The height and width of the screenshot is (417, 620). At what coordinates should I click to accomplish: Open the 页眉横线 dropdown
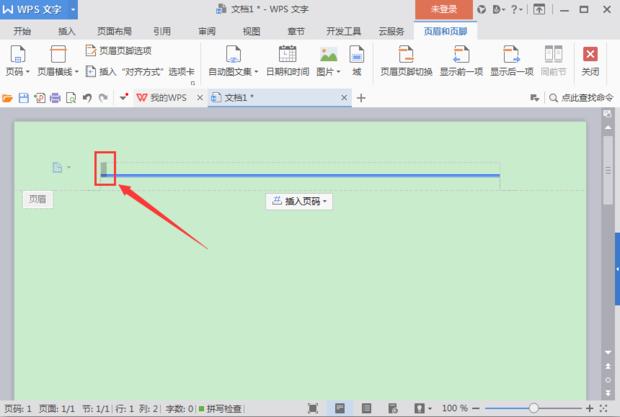pos(57,72)
